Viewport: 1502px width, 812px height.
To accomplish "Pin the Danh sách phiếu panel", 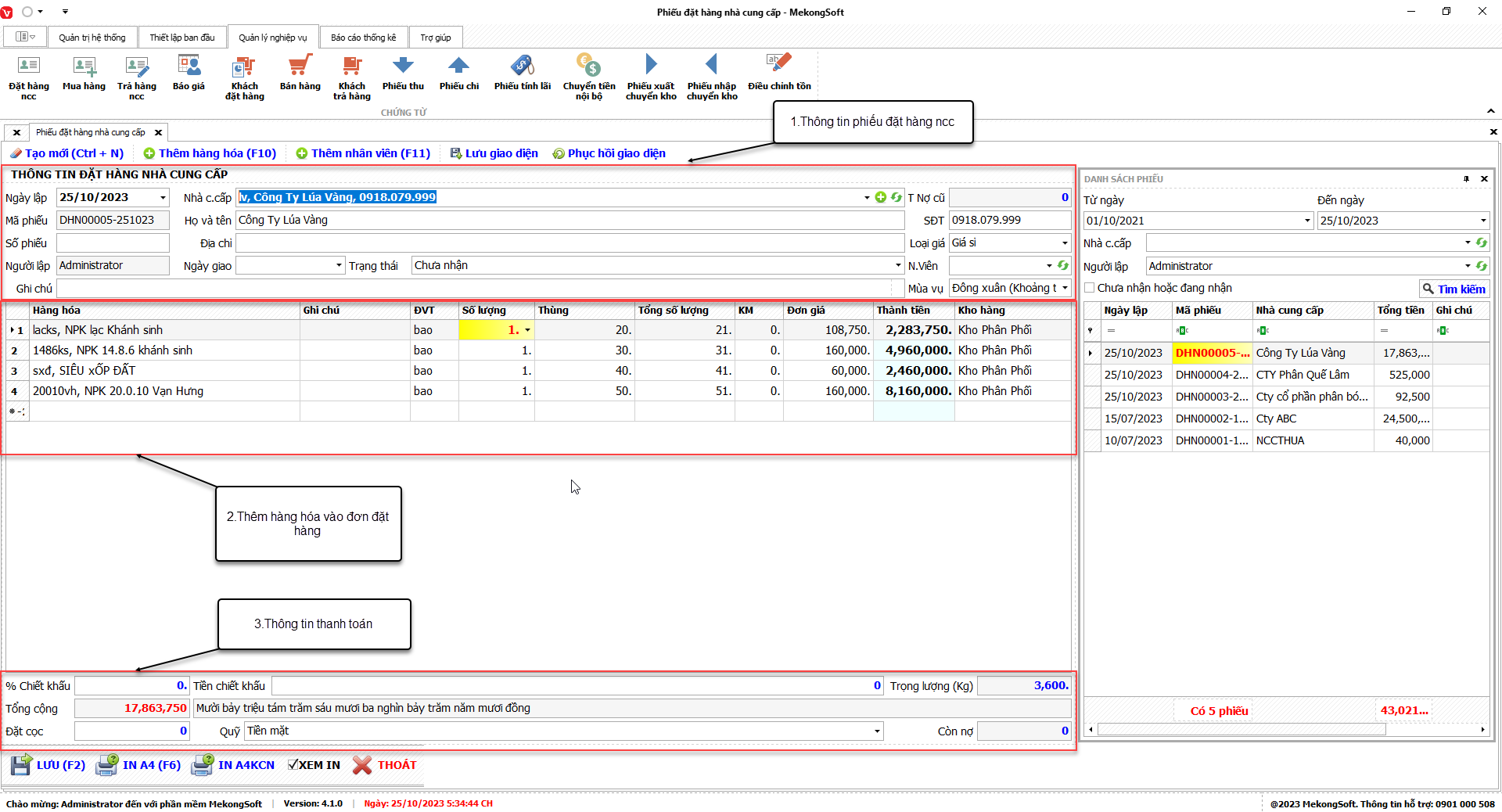I will point(1466,179).
